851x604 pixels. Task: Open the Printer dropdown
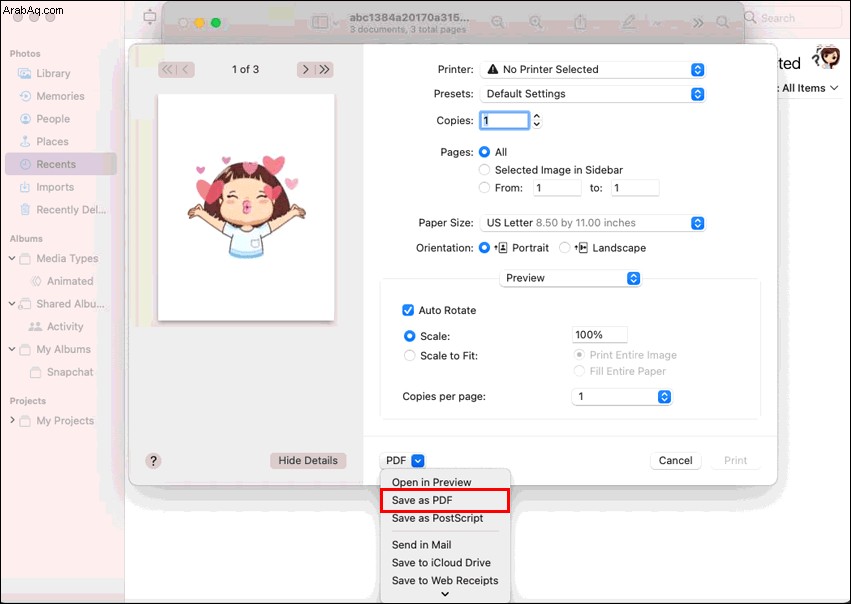click(x=593, y=69)
